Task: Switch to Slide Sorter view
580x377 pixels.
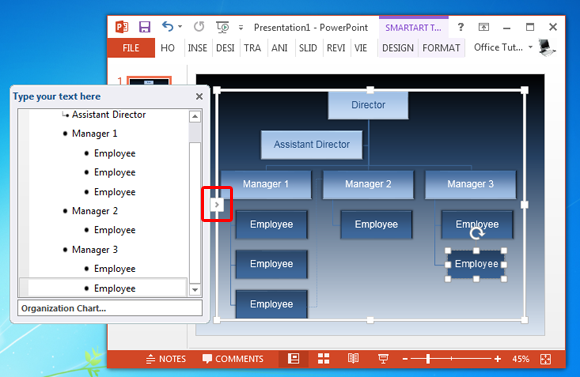Action: click(323, 359)
